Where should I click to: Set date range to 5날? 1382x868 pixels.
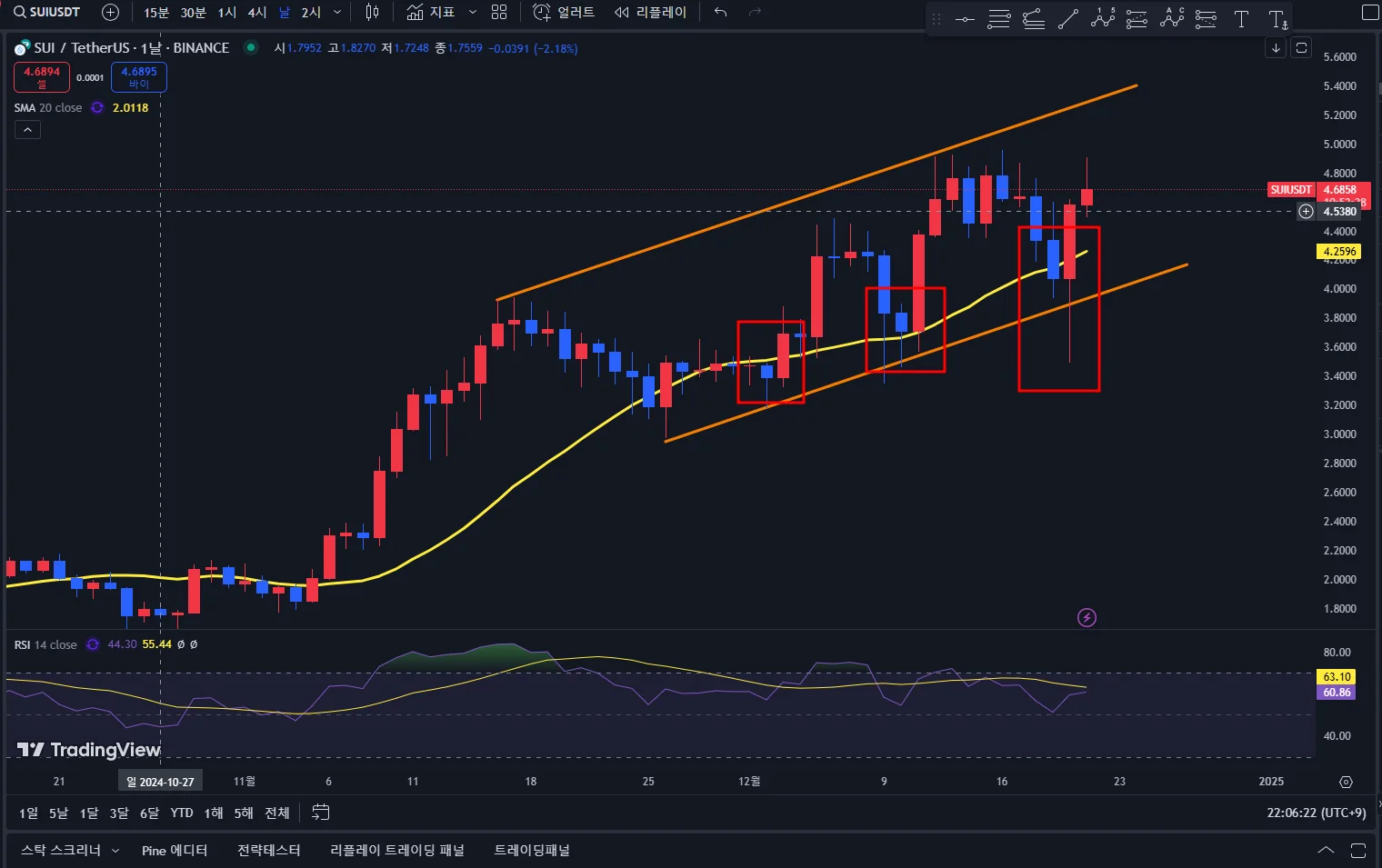click(x=58, y=813)
